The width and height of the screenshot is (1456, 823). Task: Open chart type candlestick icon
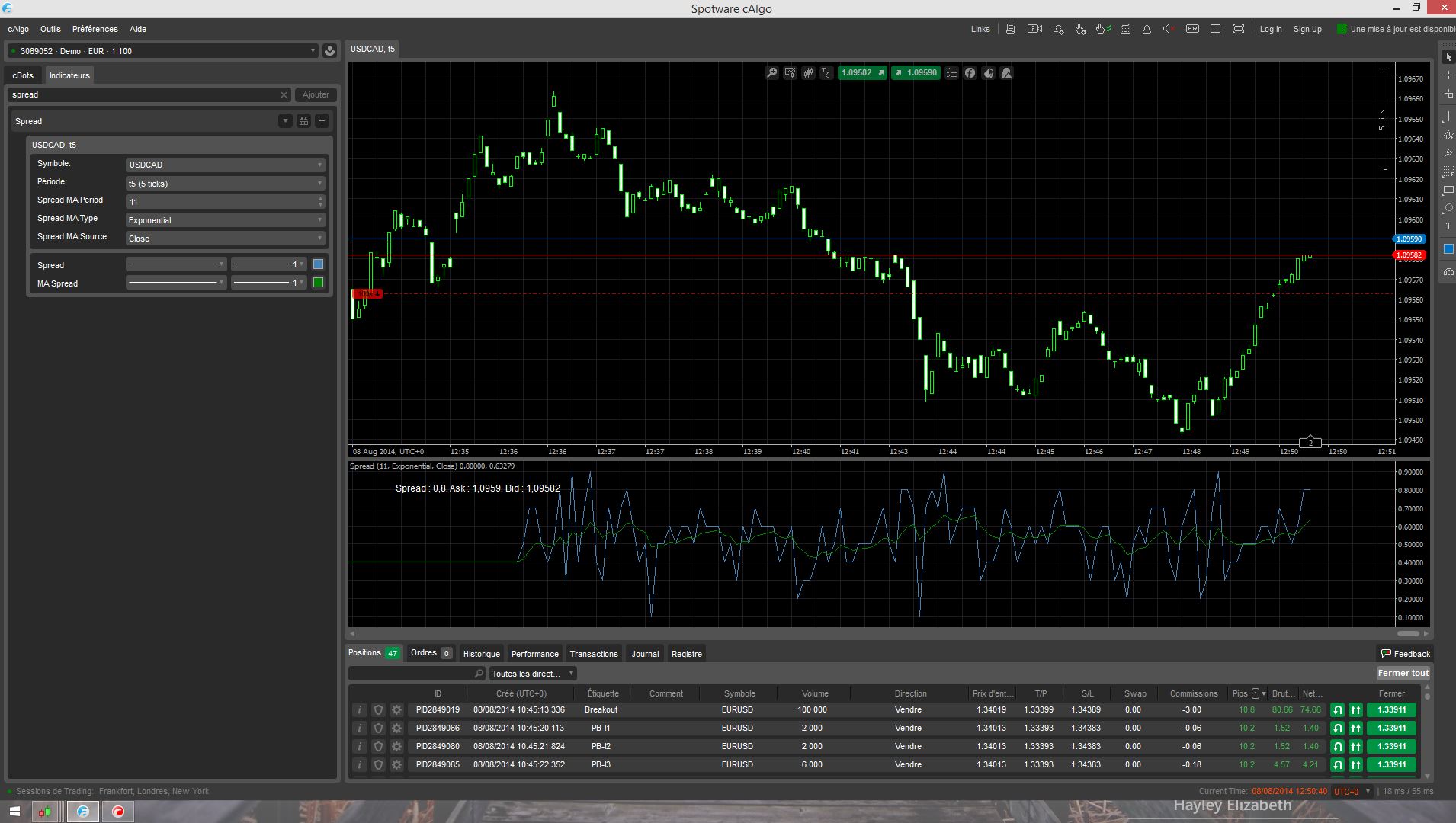(x=808, y=73)
